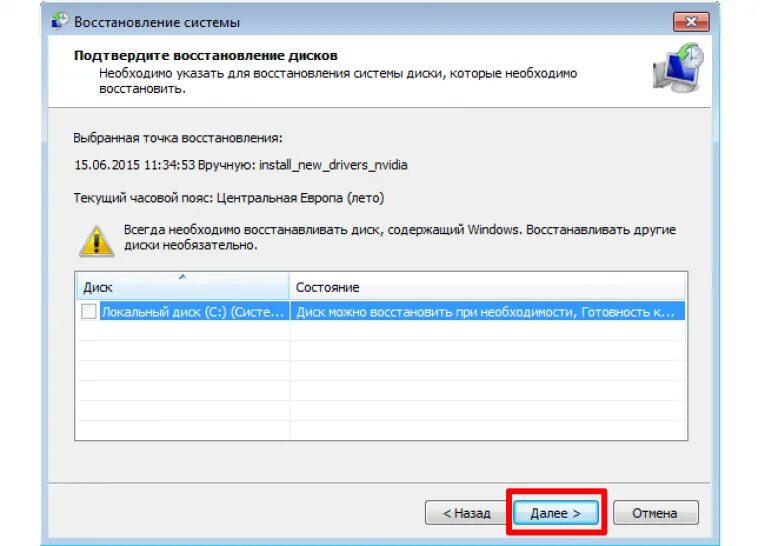Screen dimensions: 765x546
Task: Select the Локальный диск (C:) row text
Action: tap(193, 312)
